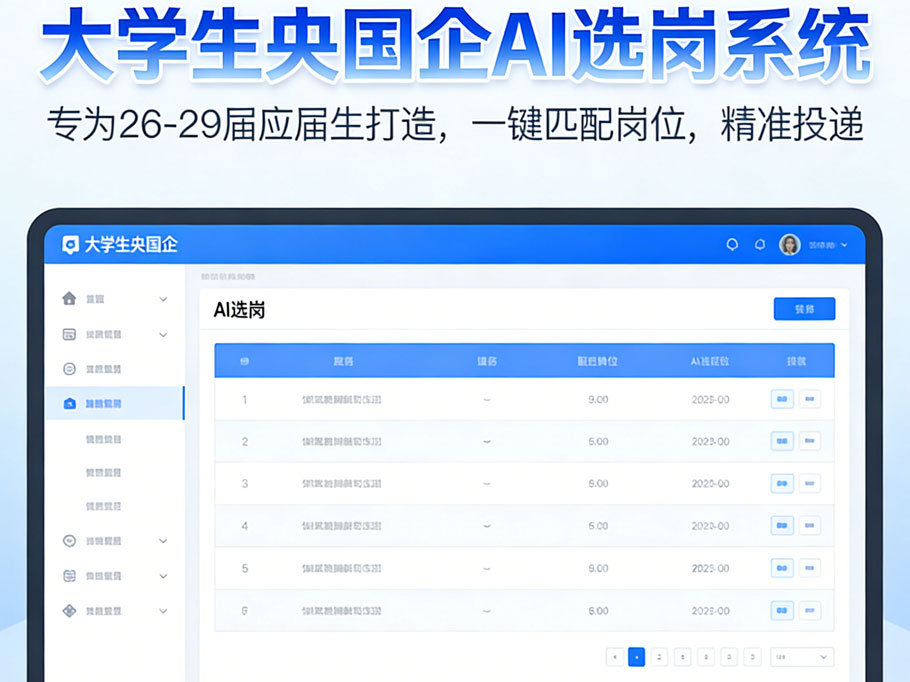Screen dimensions: 910x682
Task: Open the first submenu item under the highlighted entry
Action: tap(103, 439)
